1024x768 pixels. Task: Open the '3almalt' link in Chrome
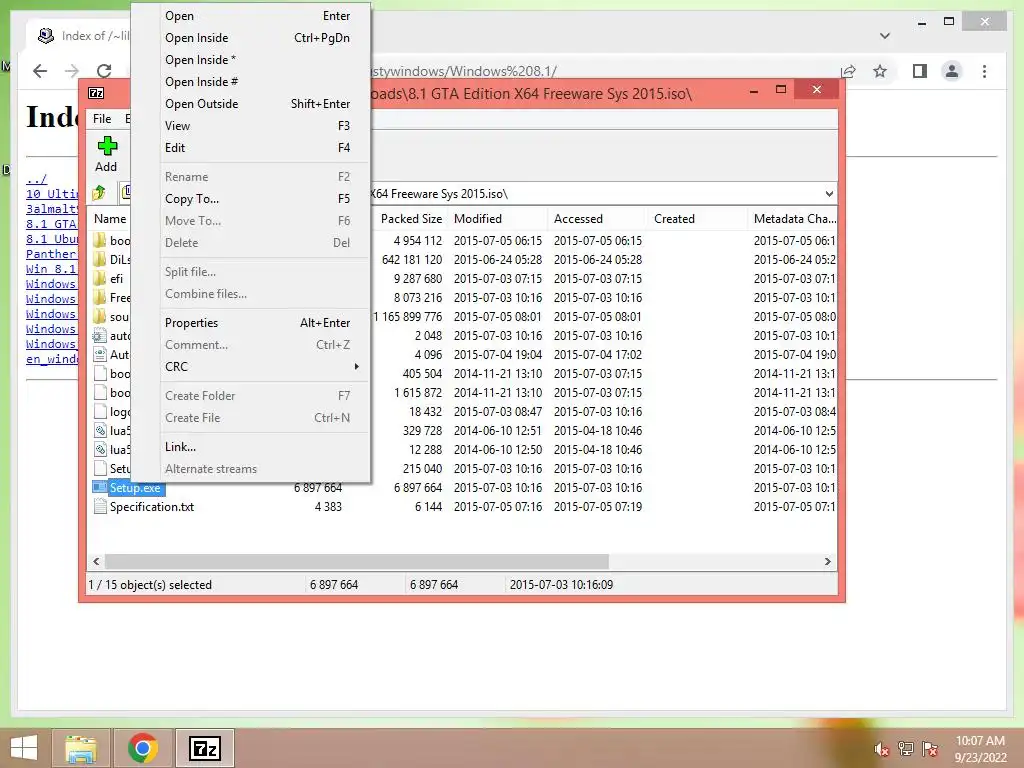tap(52, 208)
